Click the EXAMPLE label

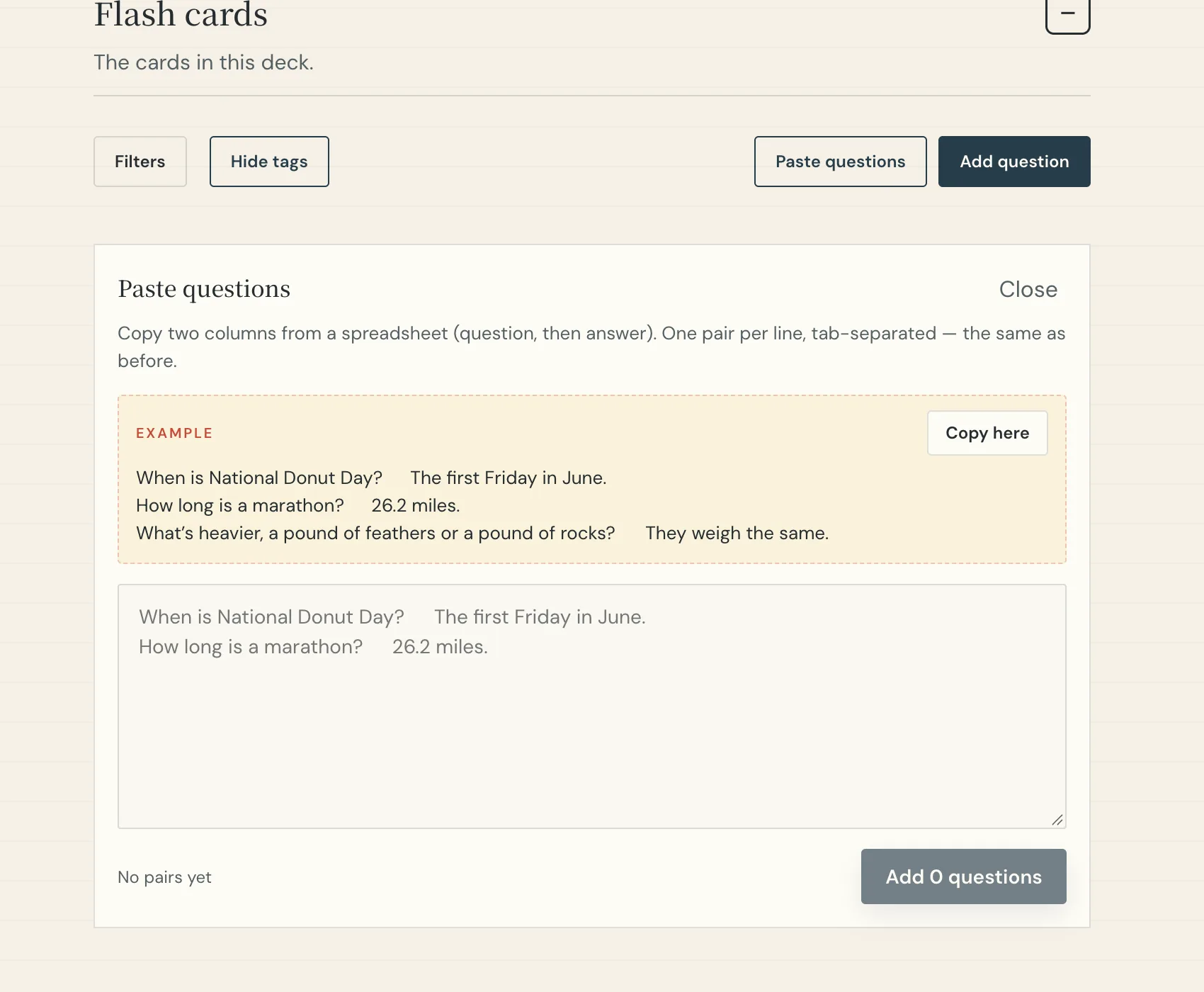click(x=174, y=433)
